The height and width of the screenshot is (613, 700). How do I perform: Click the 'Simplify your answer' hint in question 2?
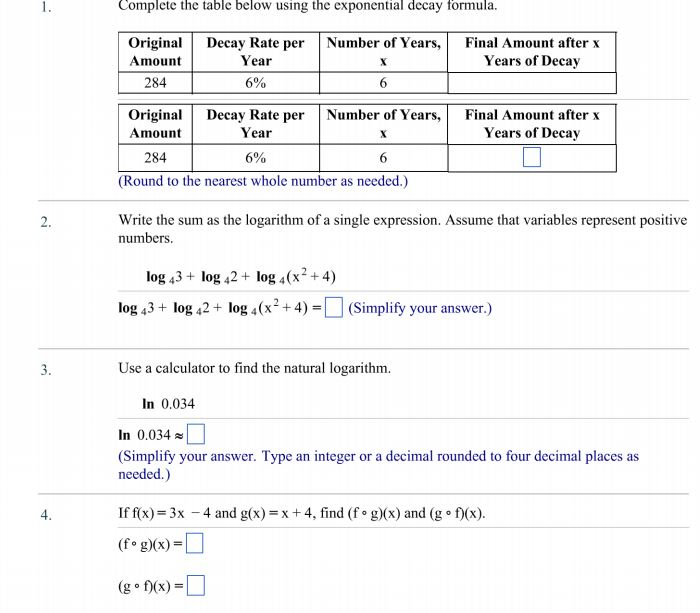coord(420,307)
